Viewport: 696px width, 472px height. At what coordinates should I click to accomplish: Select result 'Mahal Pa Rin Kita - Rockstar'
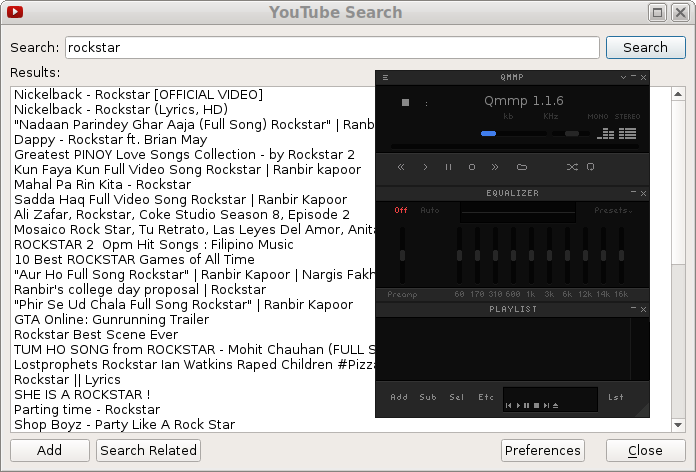pyautogui.click(x=103, y=184)
